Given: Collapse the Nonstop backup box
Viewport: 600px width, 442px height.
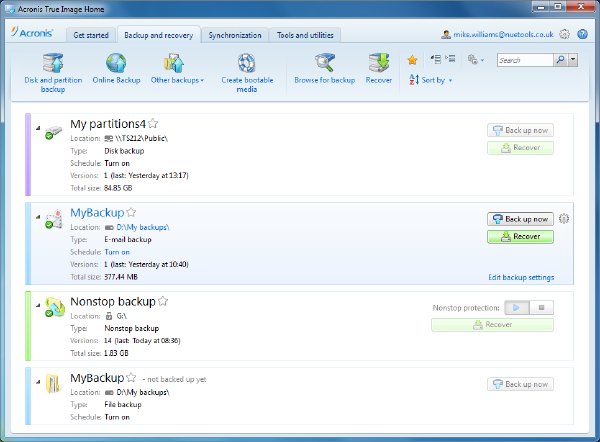Looking at the screenshot, I should 38,305.
